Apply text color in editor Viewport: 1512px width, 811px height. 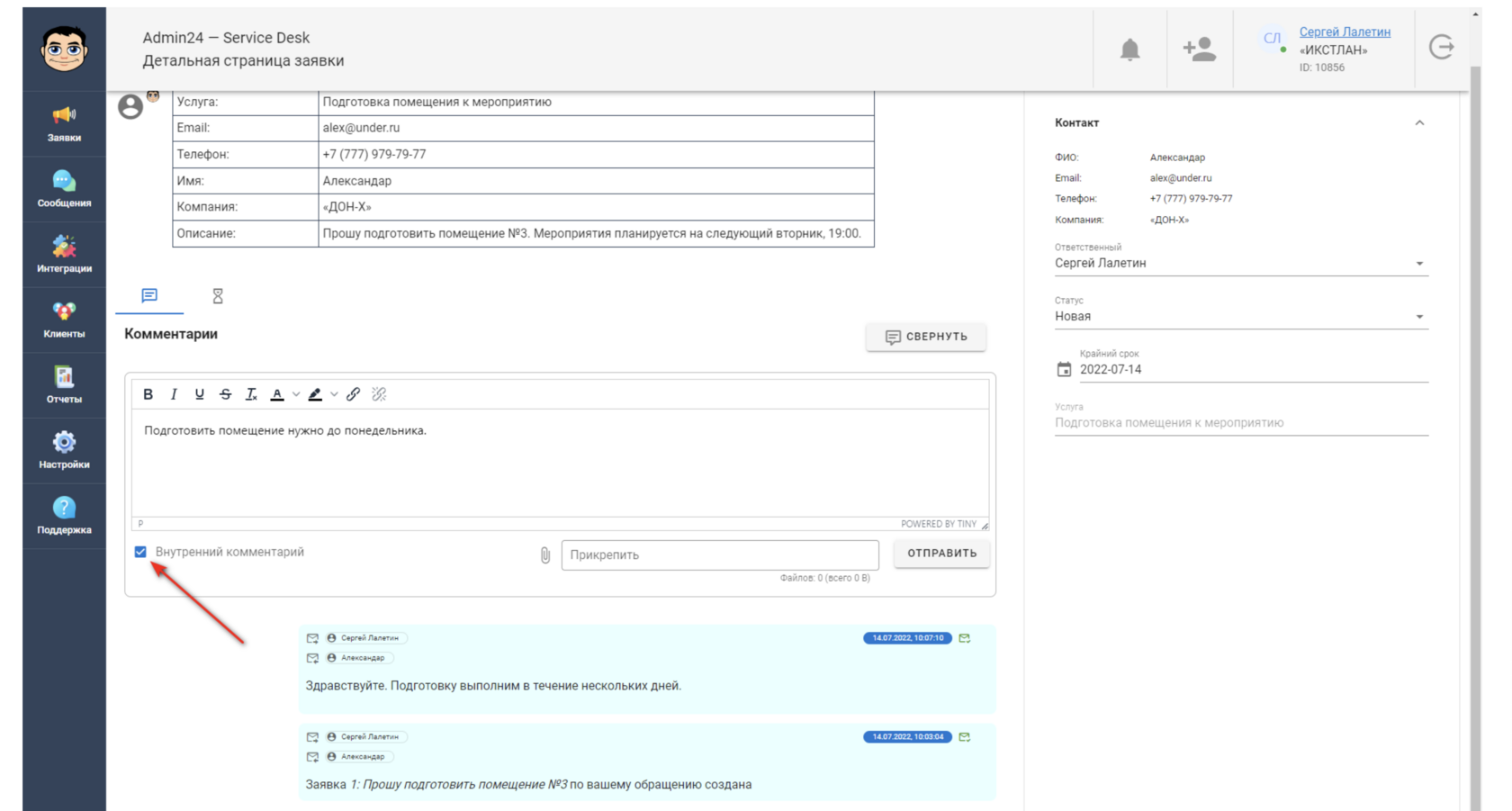click(277, 394)
